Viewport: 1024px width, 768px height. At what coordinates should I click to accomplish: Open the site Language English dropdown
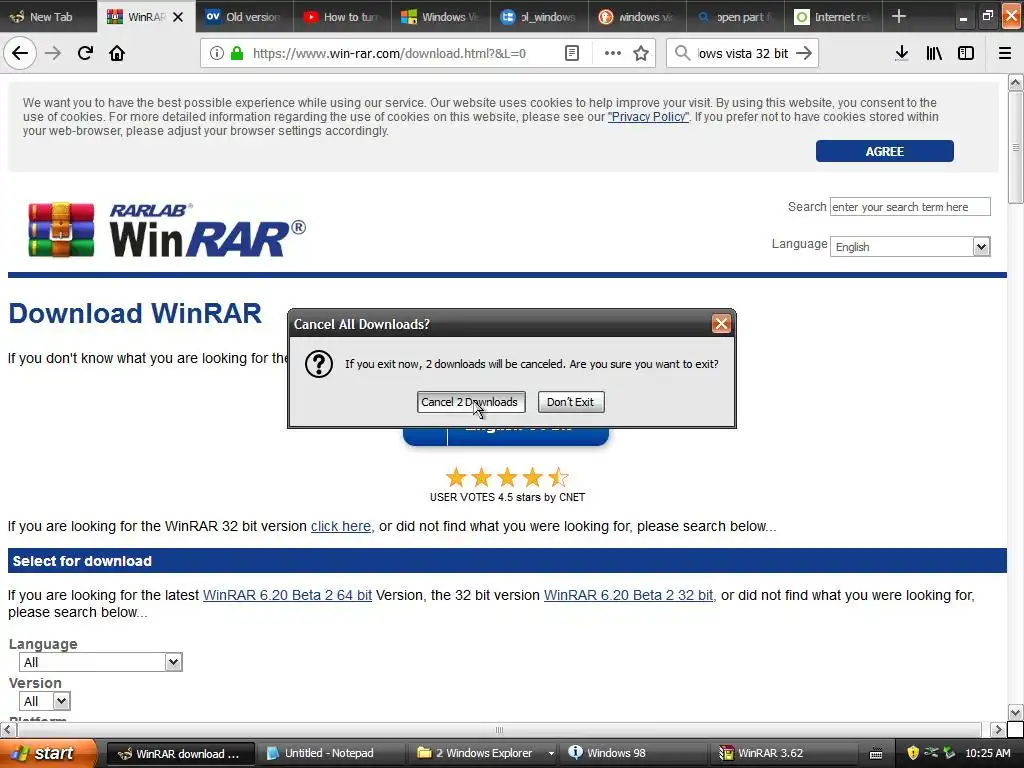click(x=910, y=247)
